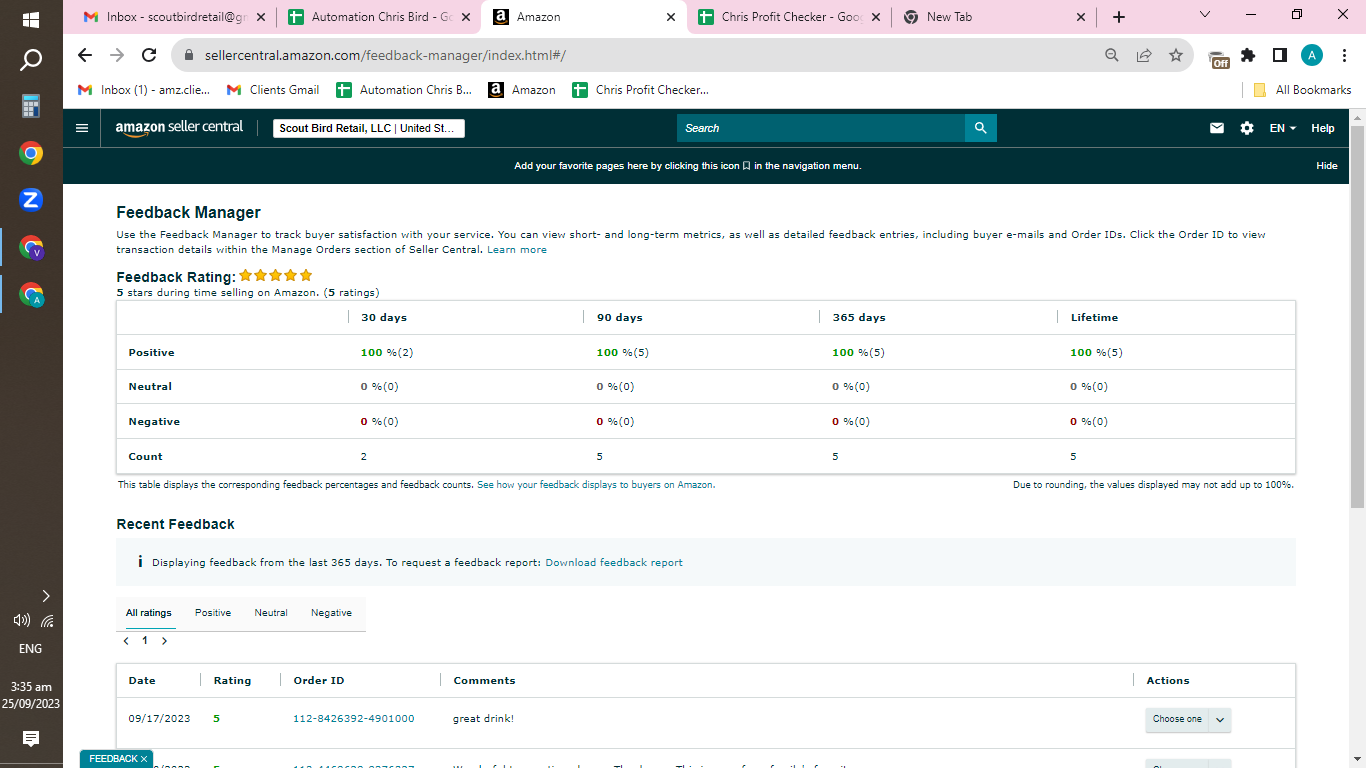Open the FEEDBACK widget button

coord(117,759)
